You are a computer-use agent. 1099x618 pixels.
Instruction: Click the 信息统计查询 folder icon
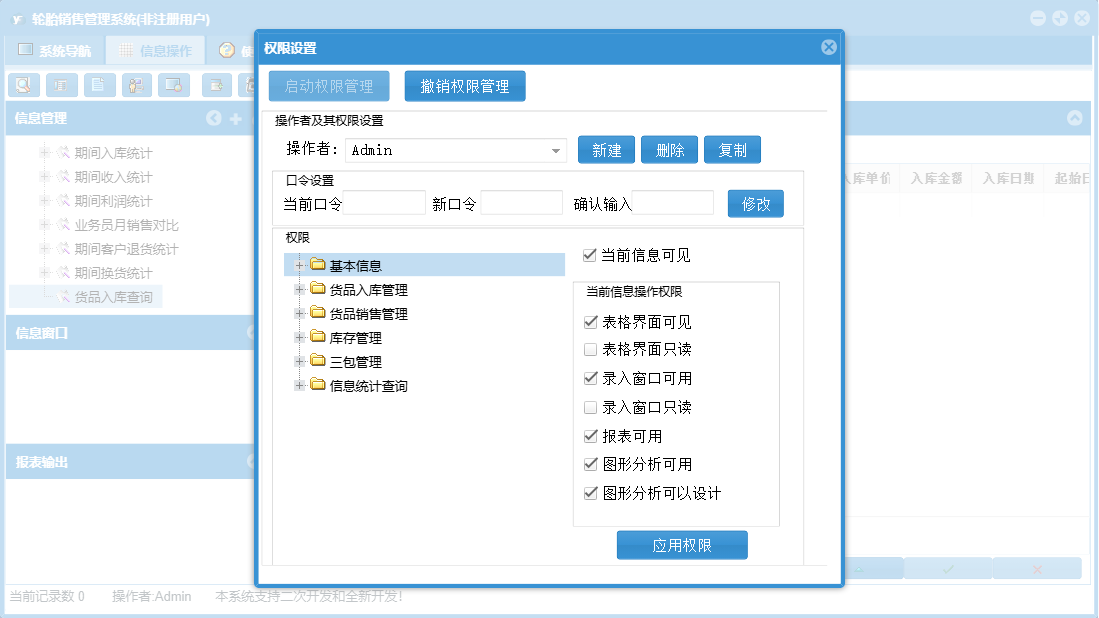click(318, 385)
